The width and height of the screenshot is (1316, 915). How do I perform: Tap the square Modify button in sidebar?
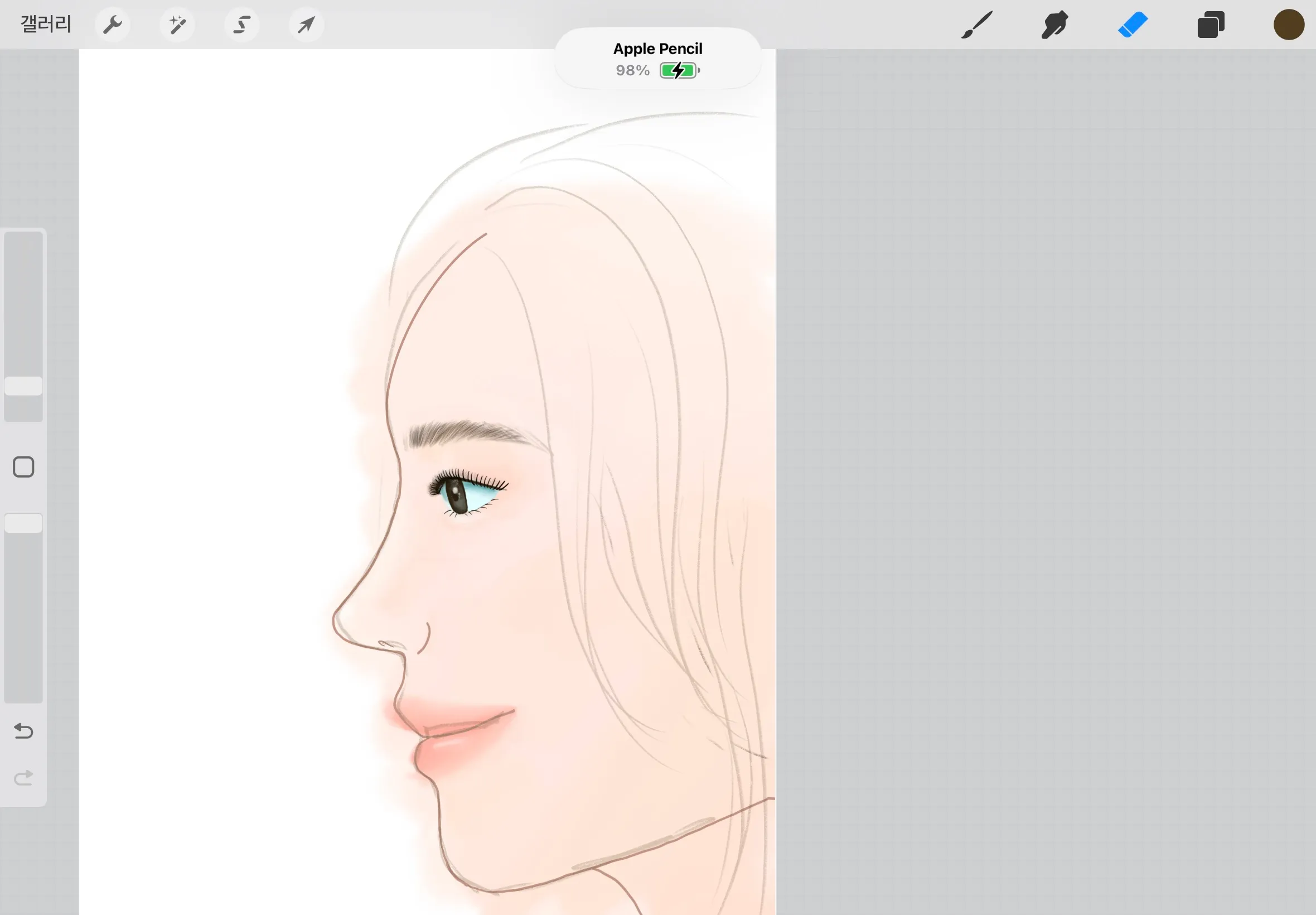(x=23, y=466)
